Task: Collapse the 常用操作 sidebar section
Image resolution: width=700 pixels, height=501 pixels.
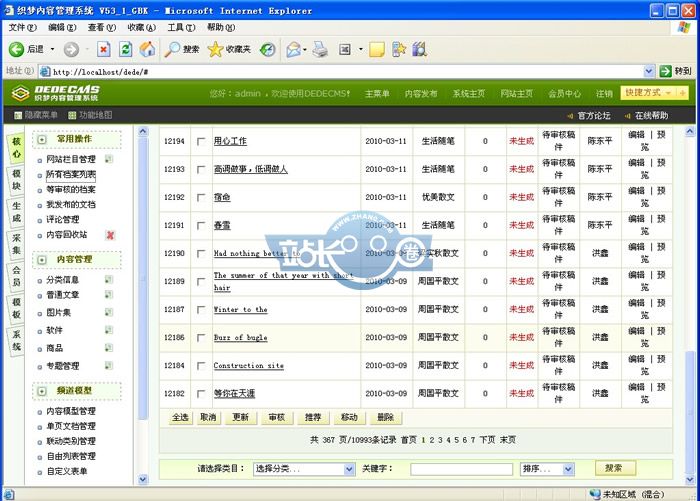Action: coord(42,139)
